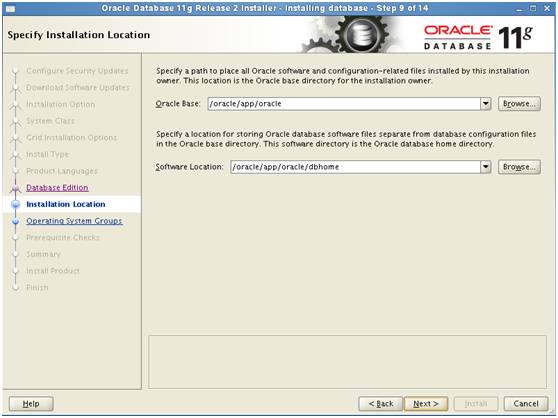Click the Download Software Updates step text
The image size is (558, 418).
[78, 88]
